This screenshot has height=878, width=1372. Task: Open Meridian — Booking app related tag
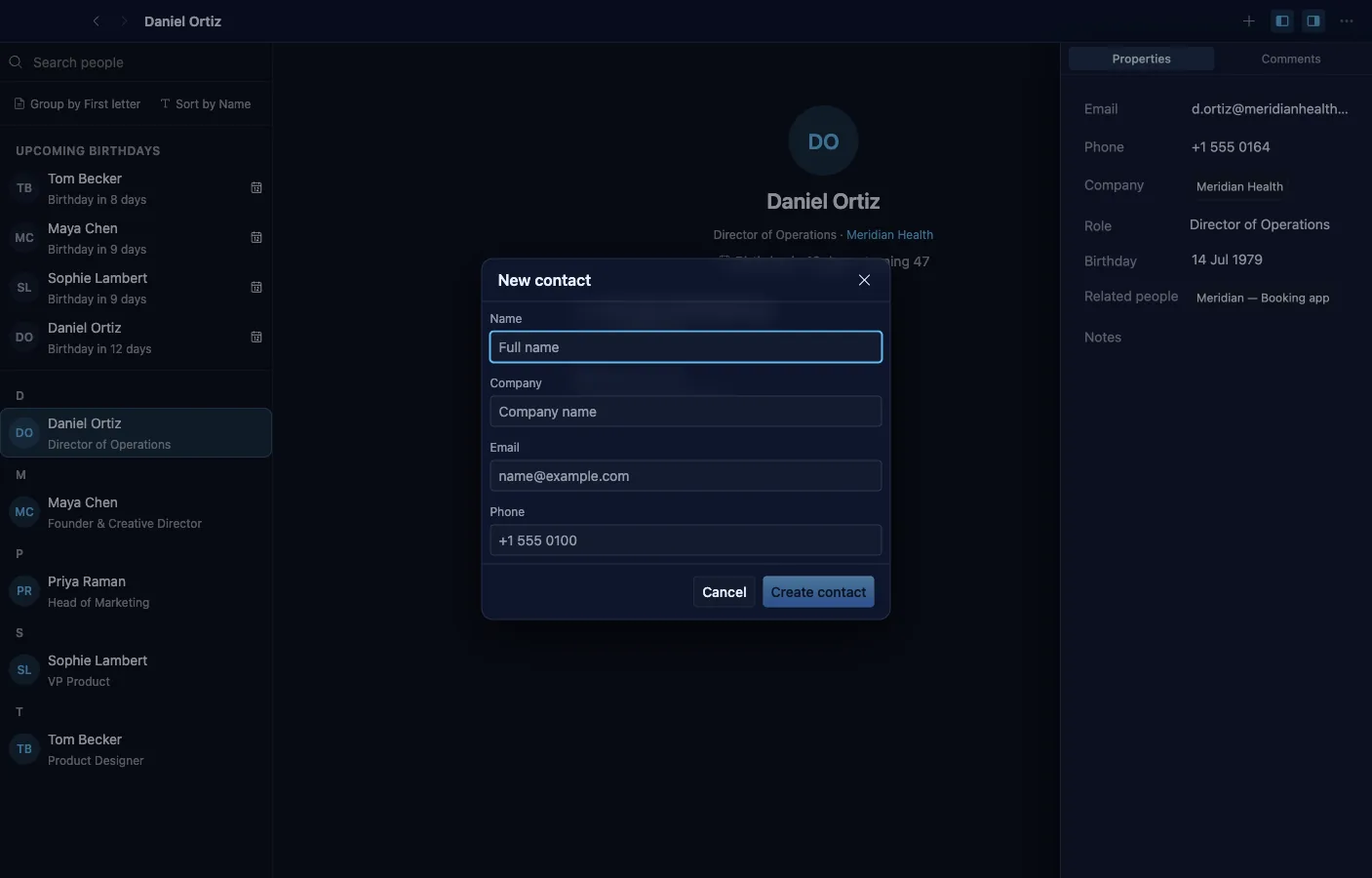[1263, 298]
